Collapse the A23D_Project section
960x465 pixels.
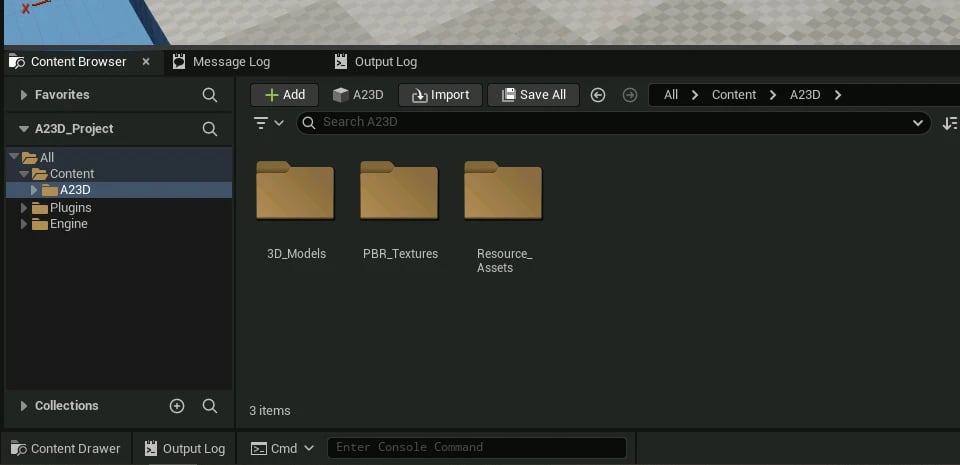coord(24,129)
